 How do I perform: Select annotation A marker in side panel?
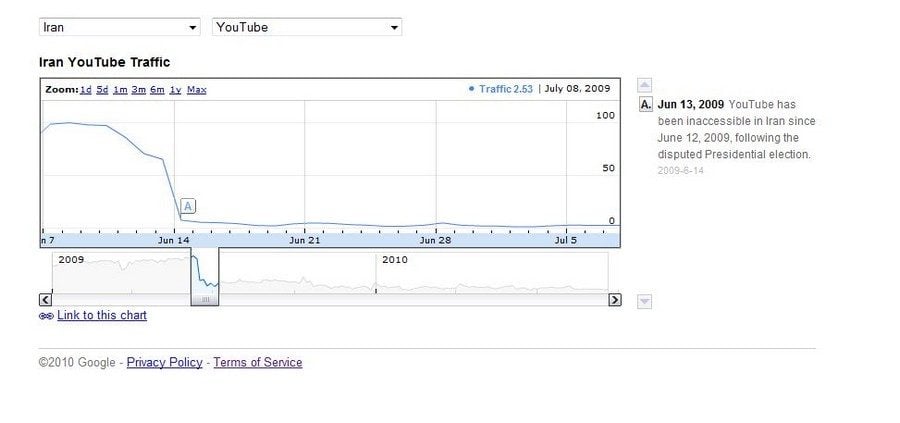tap(645, 105)
